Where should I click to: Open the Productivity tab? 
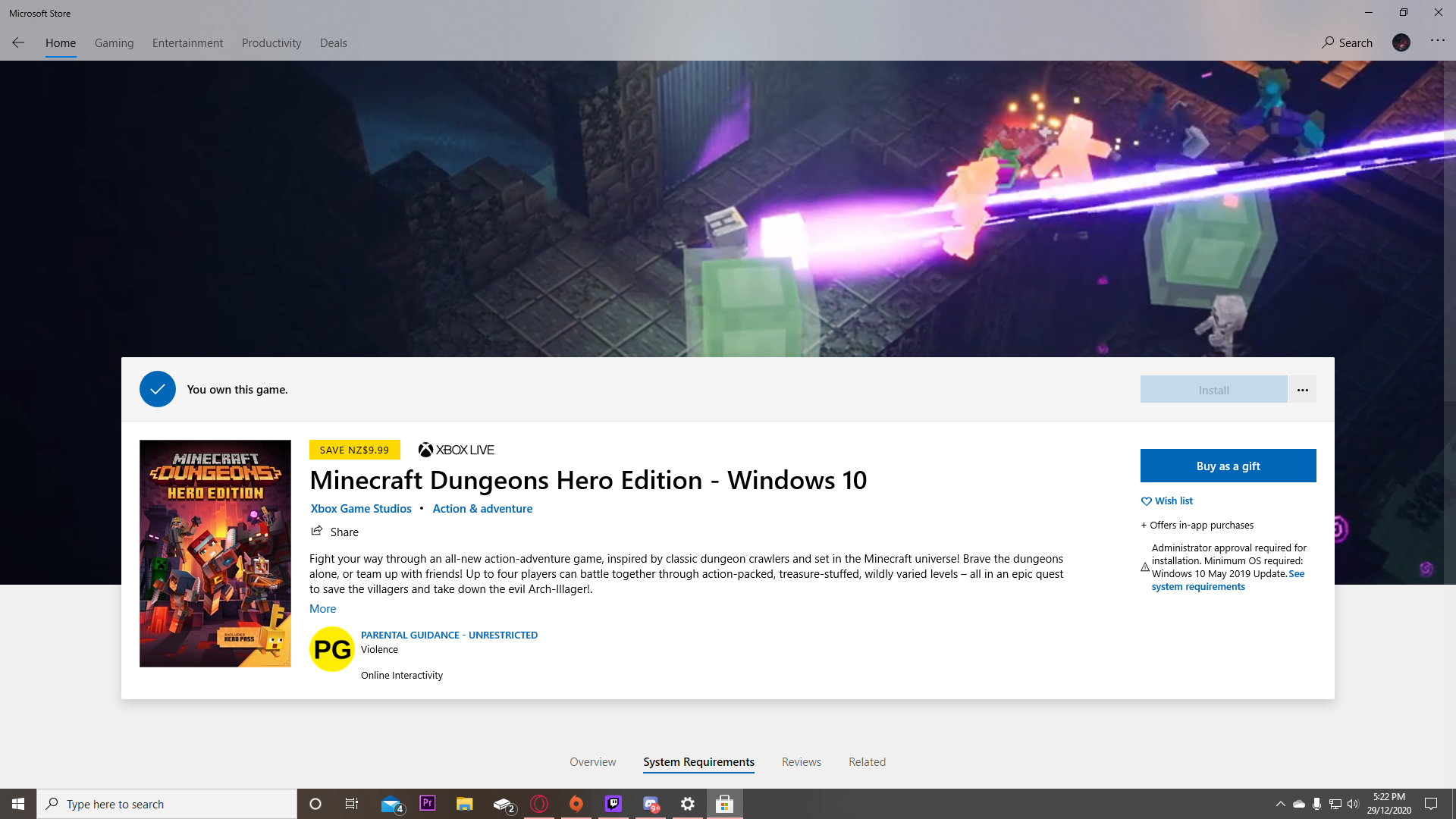(x=271, y=43)
